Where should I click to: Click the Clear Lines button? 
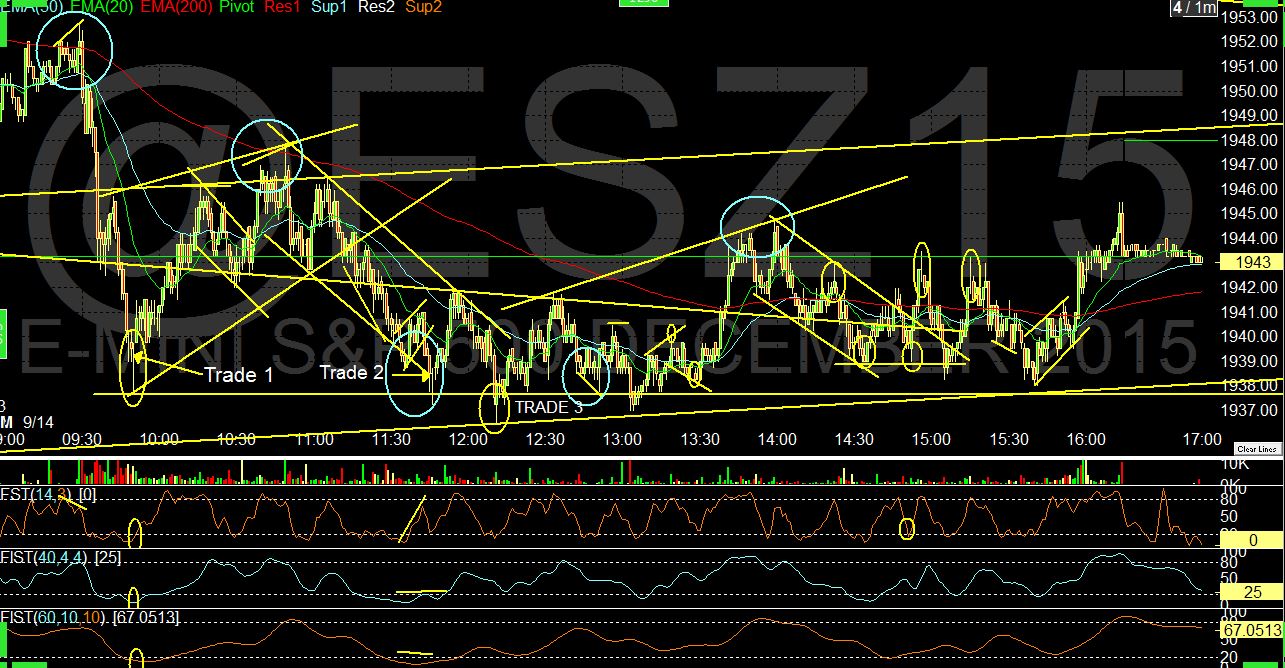coord(1258,449)
